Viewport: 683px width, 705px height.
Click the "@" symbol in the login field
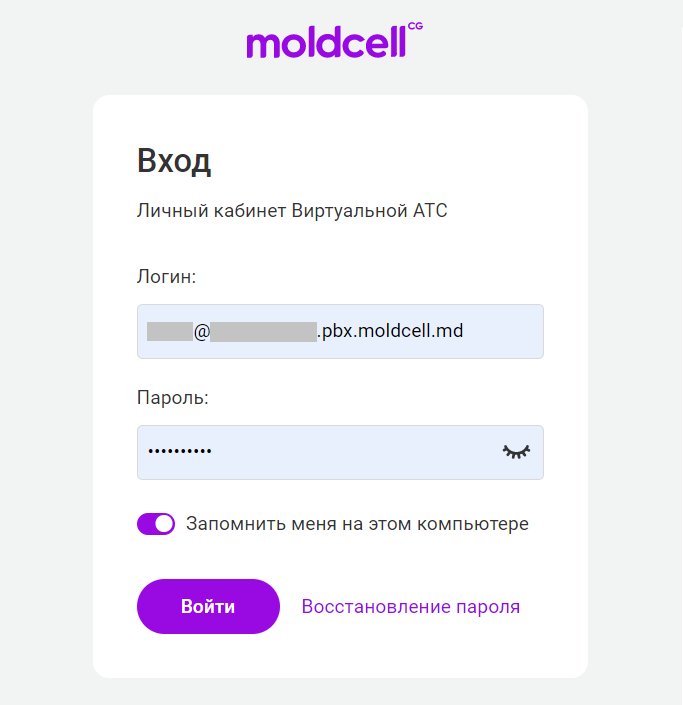pyautogui.click(x=202, y=331)
